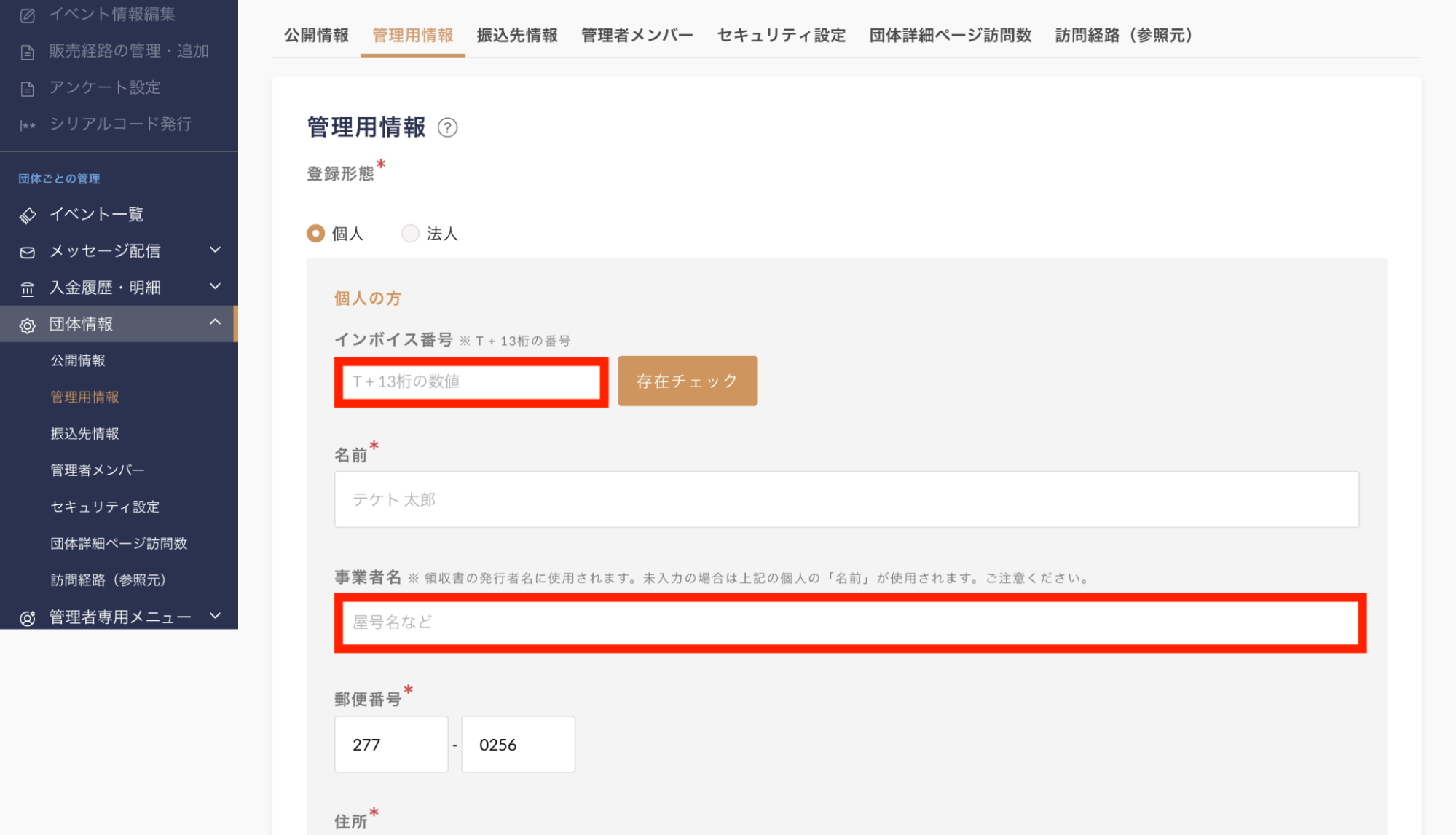Expand the 管理者専用メニュー chevron
The height and width of the screenshot is (835, 1456).
[215, 616]
